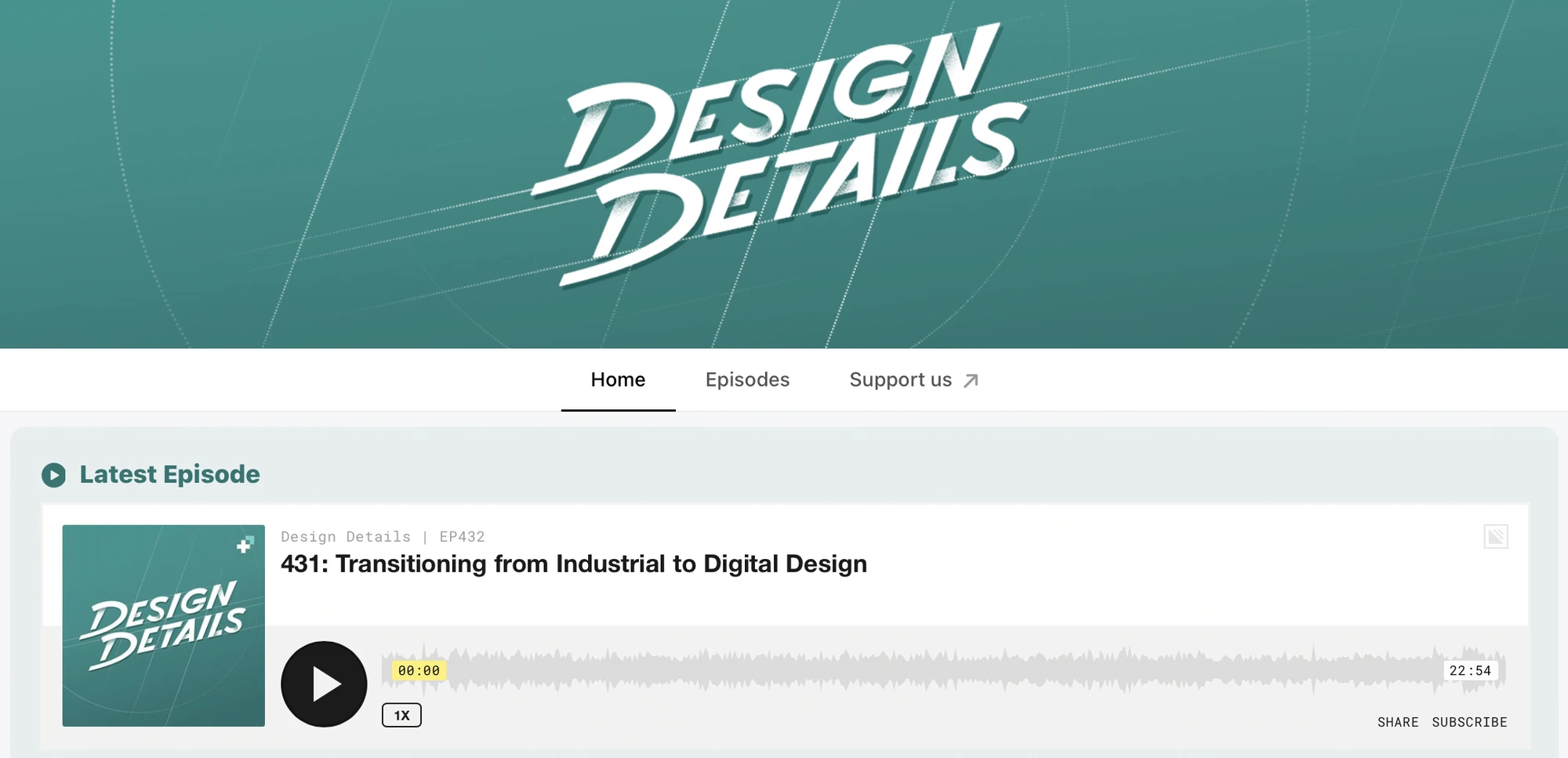The image size is (1568, 758).
Task: Click the plus sparkle icon on the cover art
Action: (245, 542)
